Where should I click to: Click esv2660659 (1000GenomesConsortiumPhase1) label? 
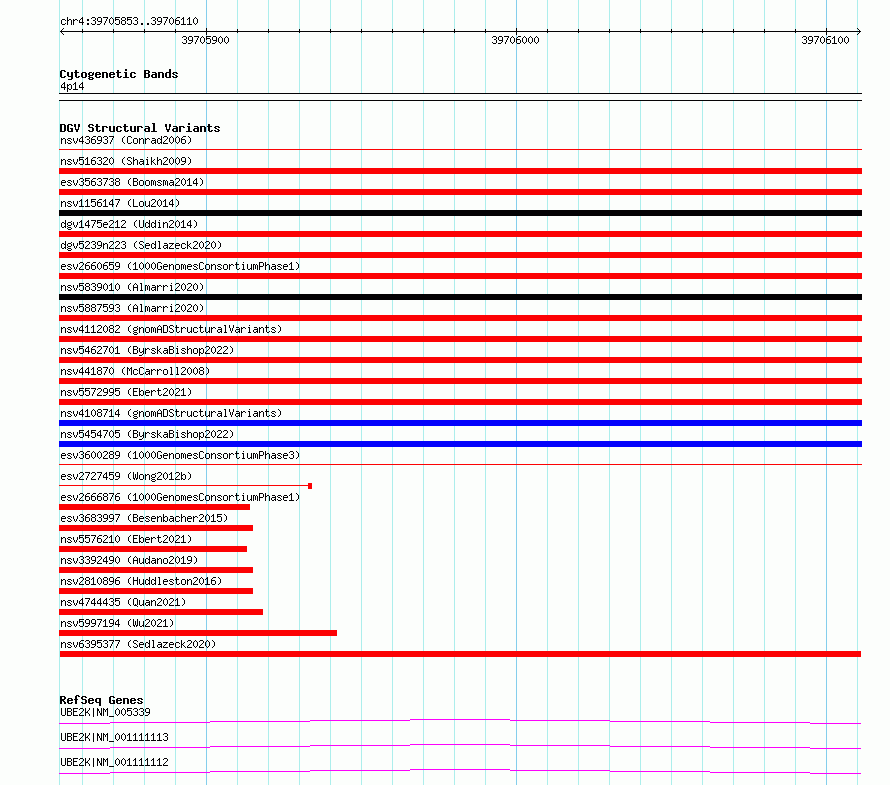point(180,266)
